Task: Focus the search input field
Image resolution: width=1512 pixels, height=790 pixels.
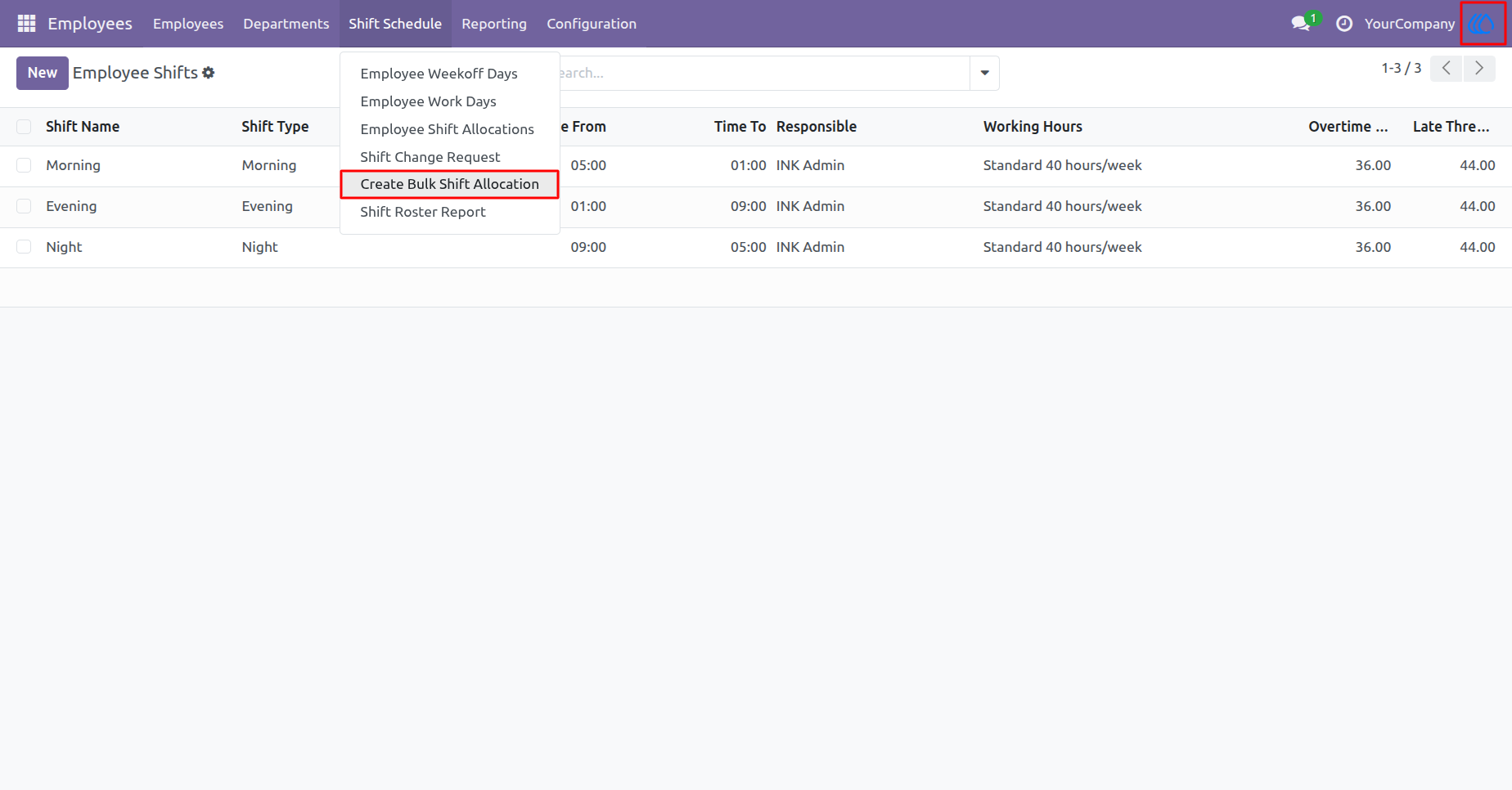Action: 764,73
